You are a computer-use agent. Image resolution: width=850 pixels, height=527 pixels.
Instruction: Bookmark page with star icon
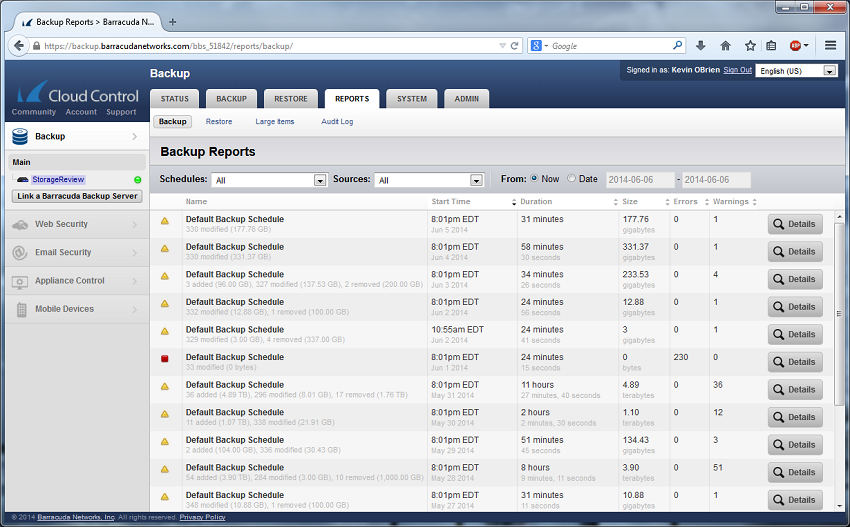click(x=750, y=46)
